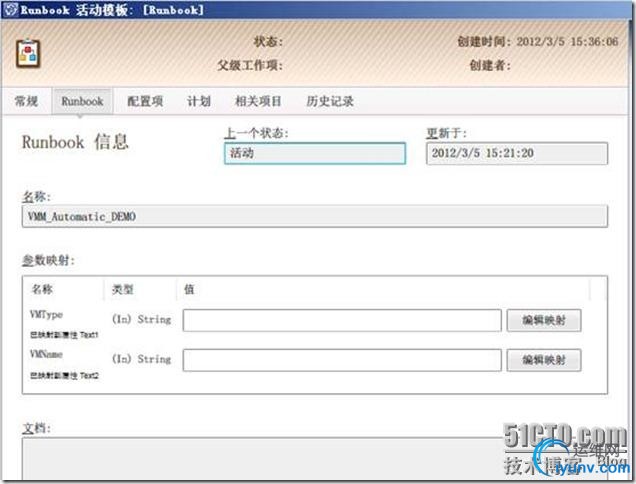The height and width of the screenshot is (484, 636).
Task: Click the VMName value input box
Action: (x=342, y=360)
